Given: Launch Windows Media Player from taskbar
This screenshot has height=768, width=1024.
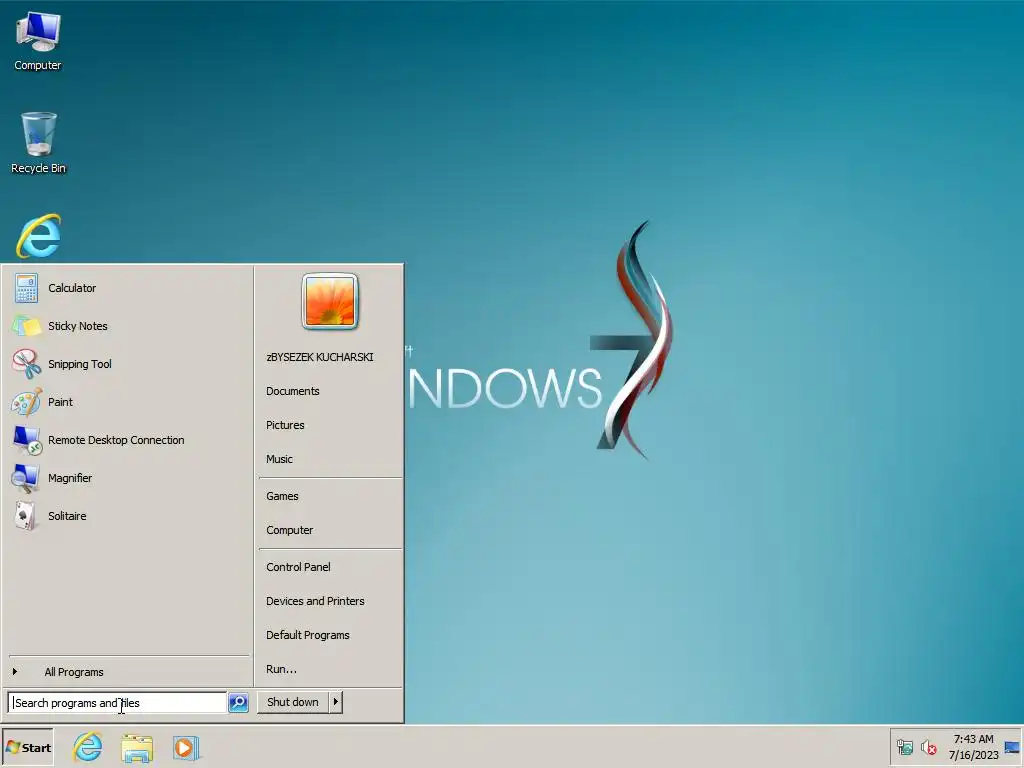Looking at the screenshot, I should [185, 747].
